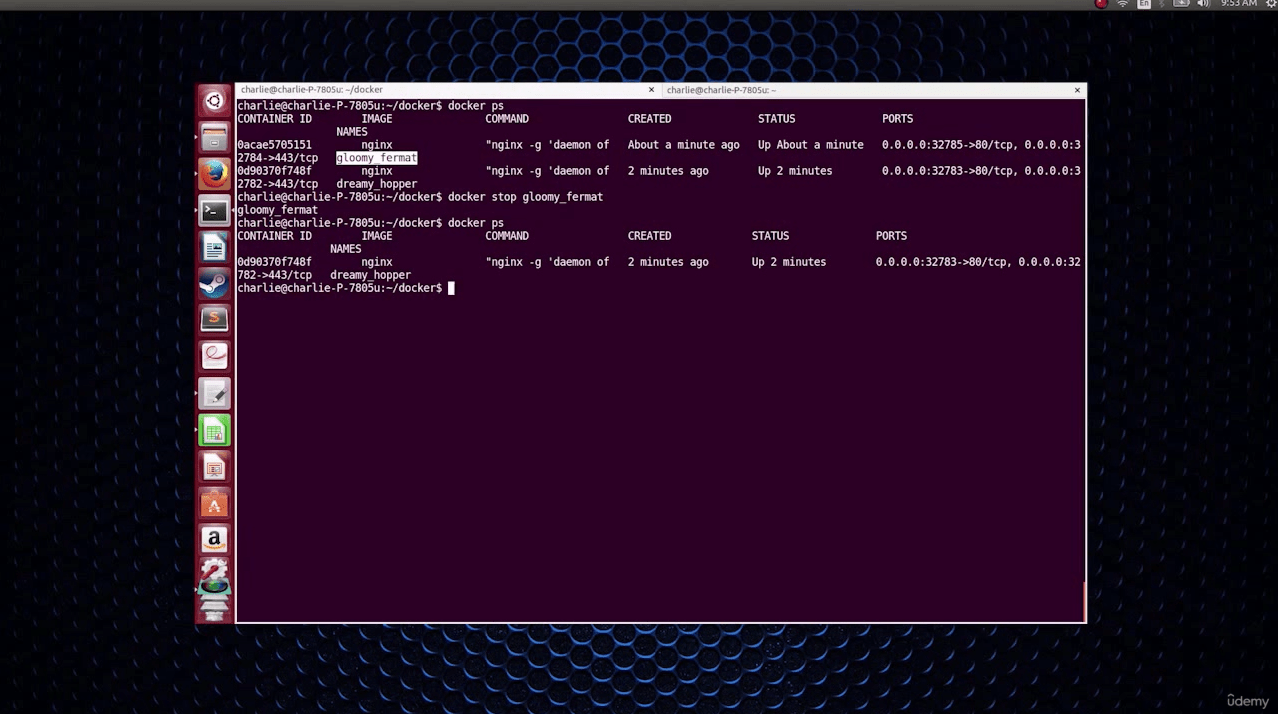
Task: Click the Wi-Fi network indicator
Action: [1123, 4]
